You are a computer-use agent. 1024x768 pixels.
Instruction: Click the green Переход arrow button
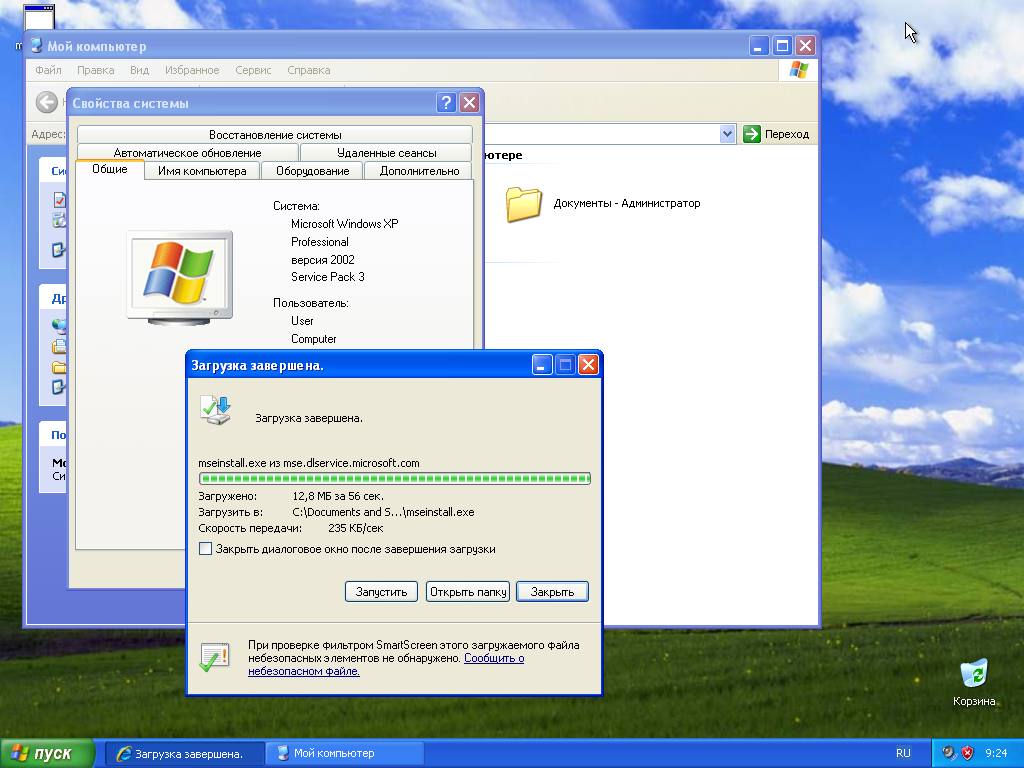click(752, 134)
